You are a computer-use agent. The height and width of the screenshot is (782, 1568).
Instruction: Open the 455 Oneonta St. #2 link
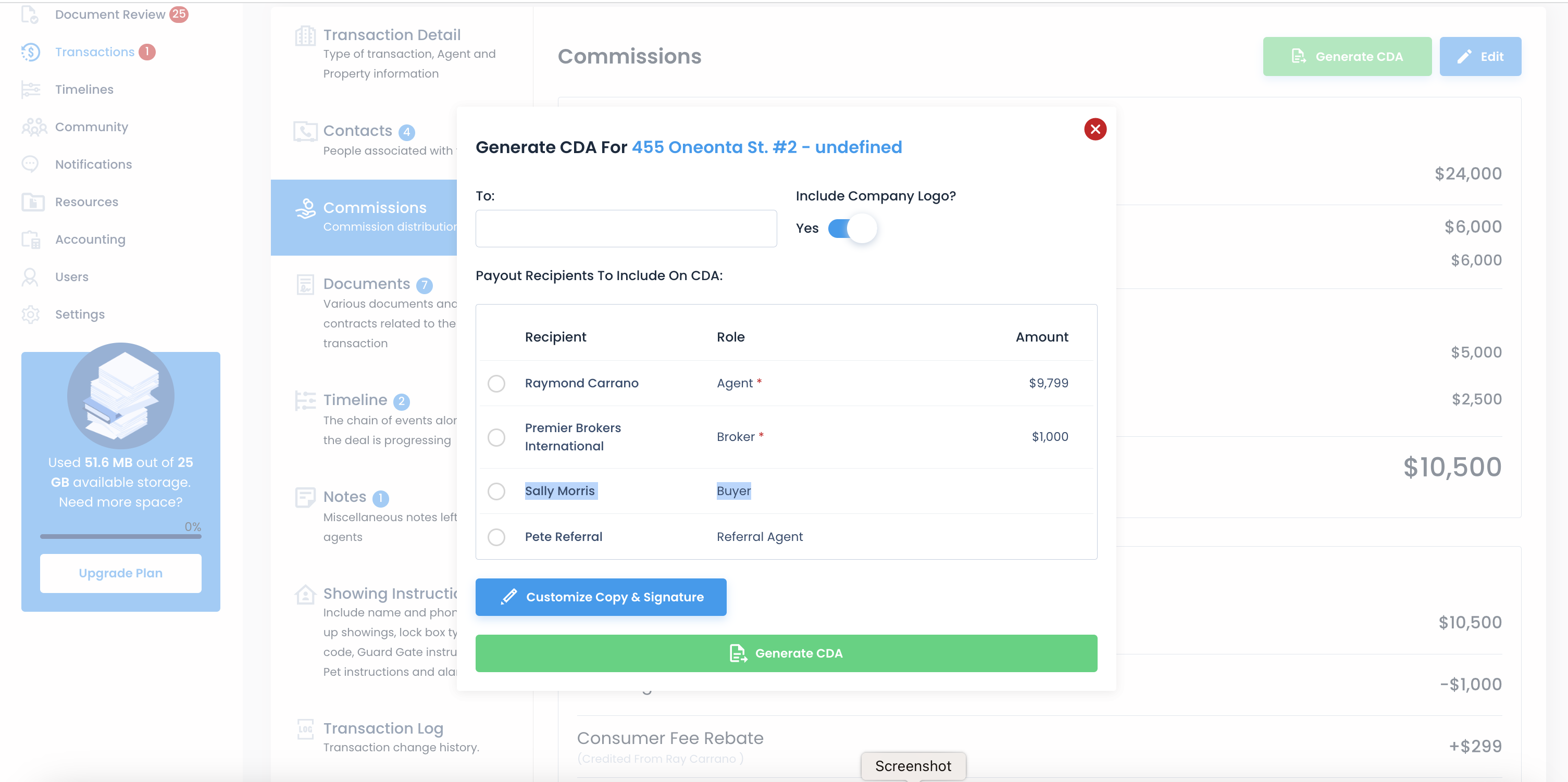[766, 147]
